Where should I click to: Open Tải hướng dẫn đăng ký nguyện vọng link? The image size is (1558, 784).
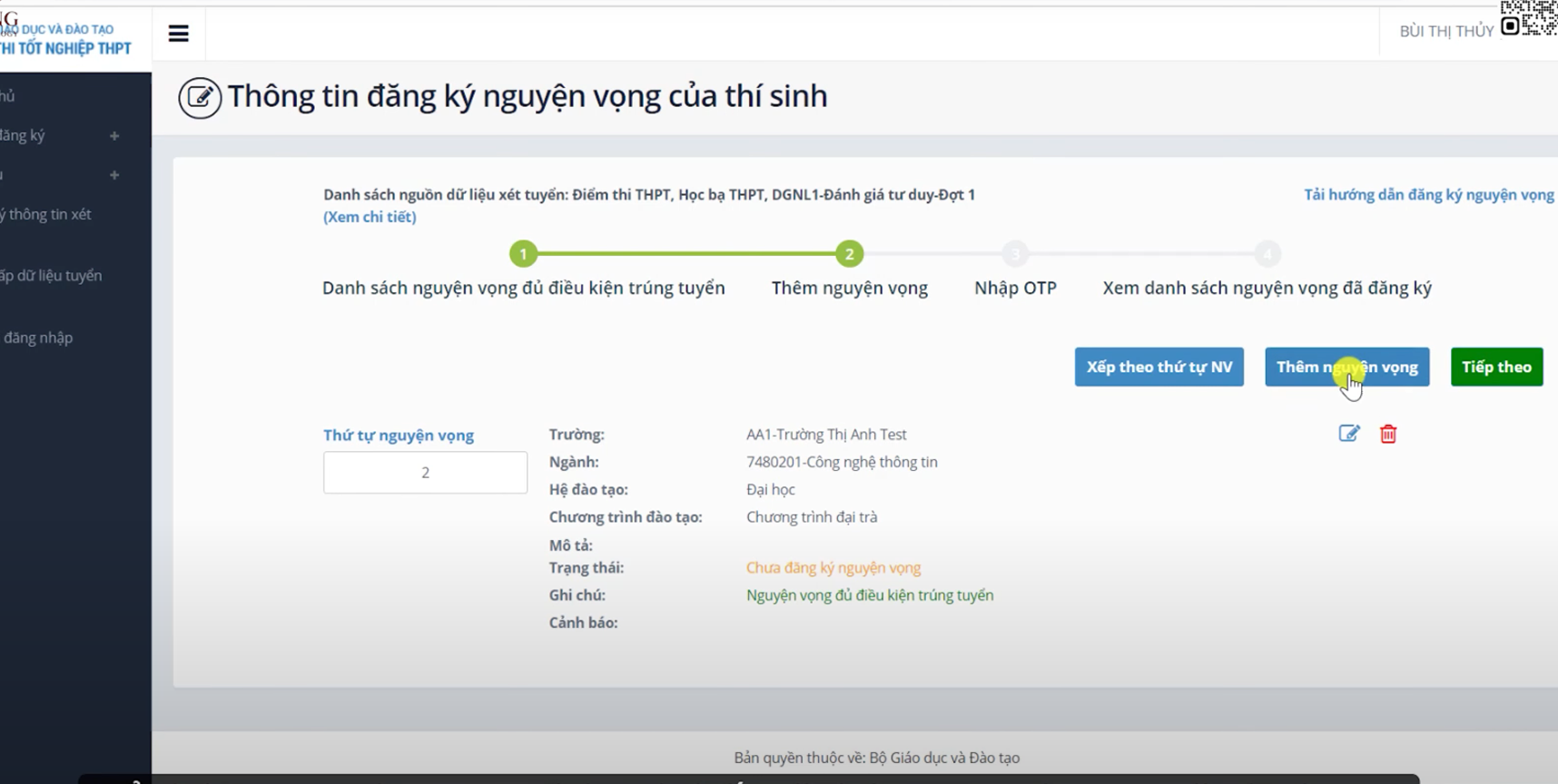(x=1429, y=194)
